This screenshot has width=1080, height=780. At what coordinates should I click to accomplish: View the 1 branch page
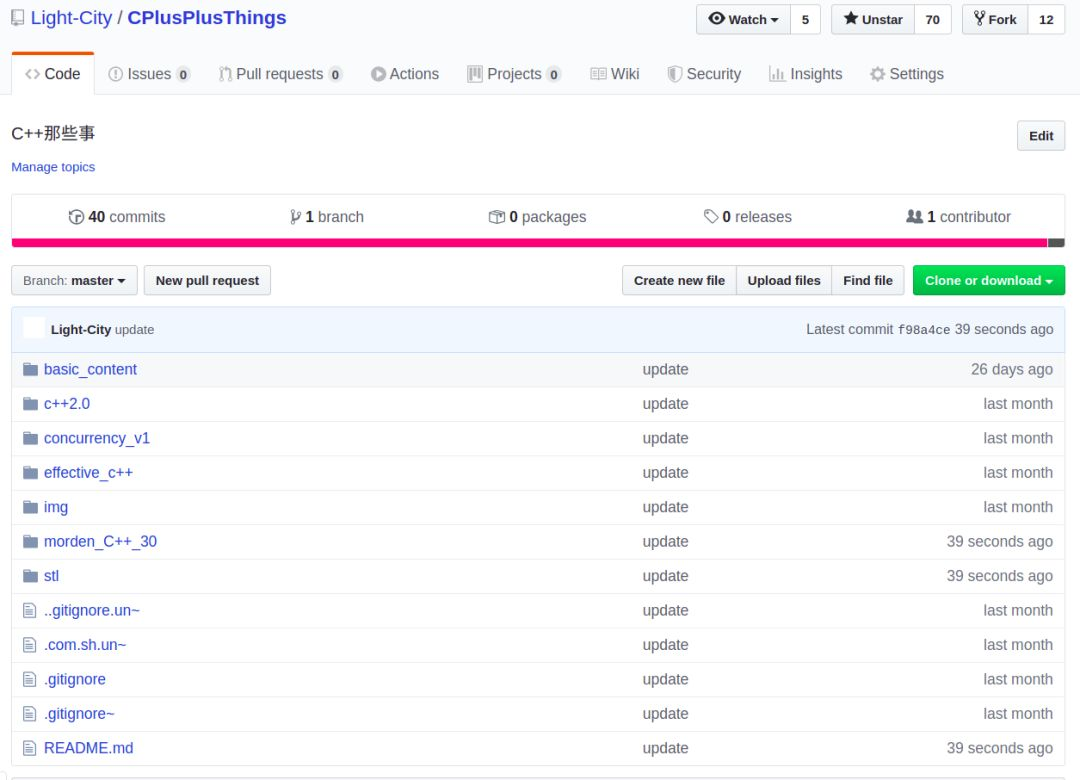point(326,217)
